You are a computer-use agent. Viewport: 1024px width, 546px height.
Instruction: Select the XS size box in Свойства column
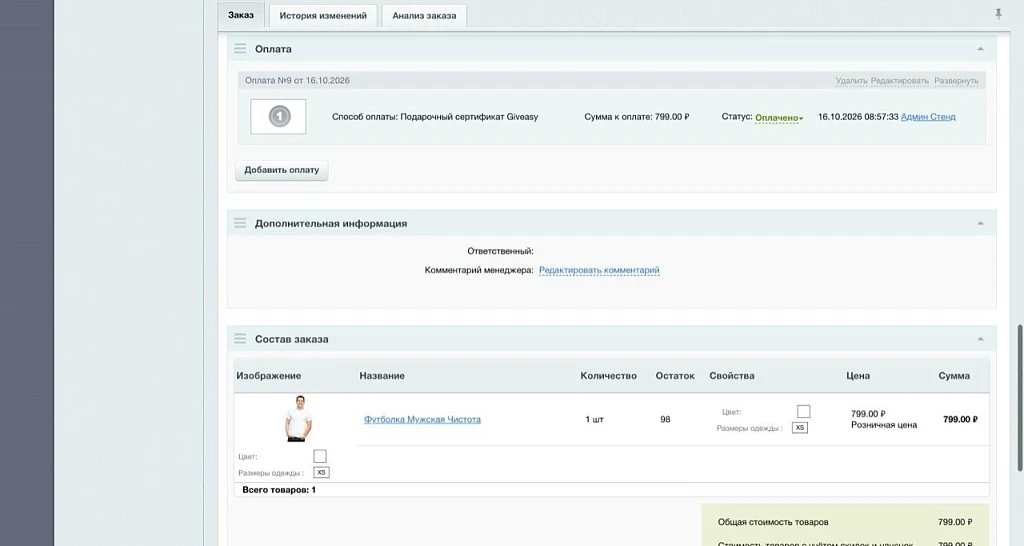pyautogui.click(x=799, y=428)
